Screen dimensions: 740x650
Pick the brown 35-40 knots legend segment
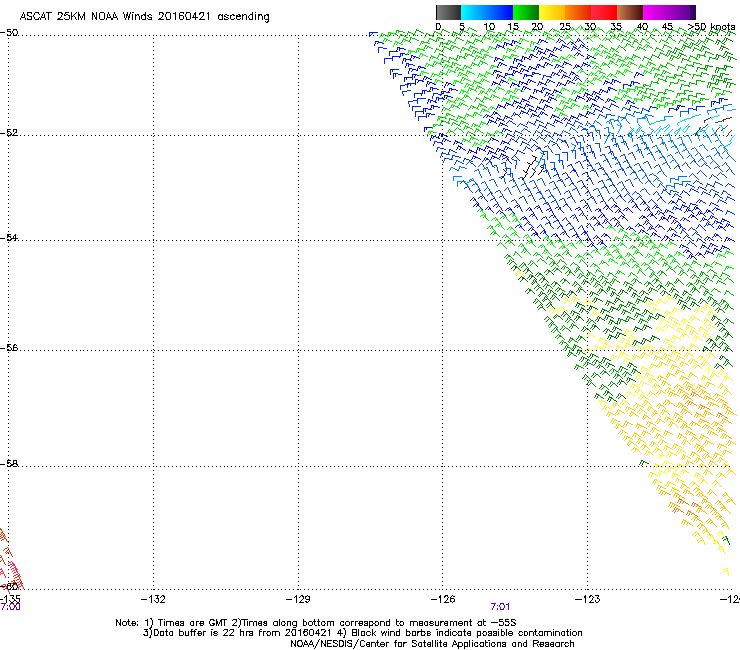click(x=630, y=12)
